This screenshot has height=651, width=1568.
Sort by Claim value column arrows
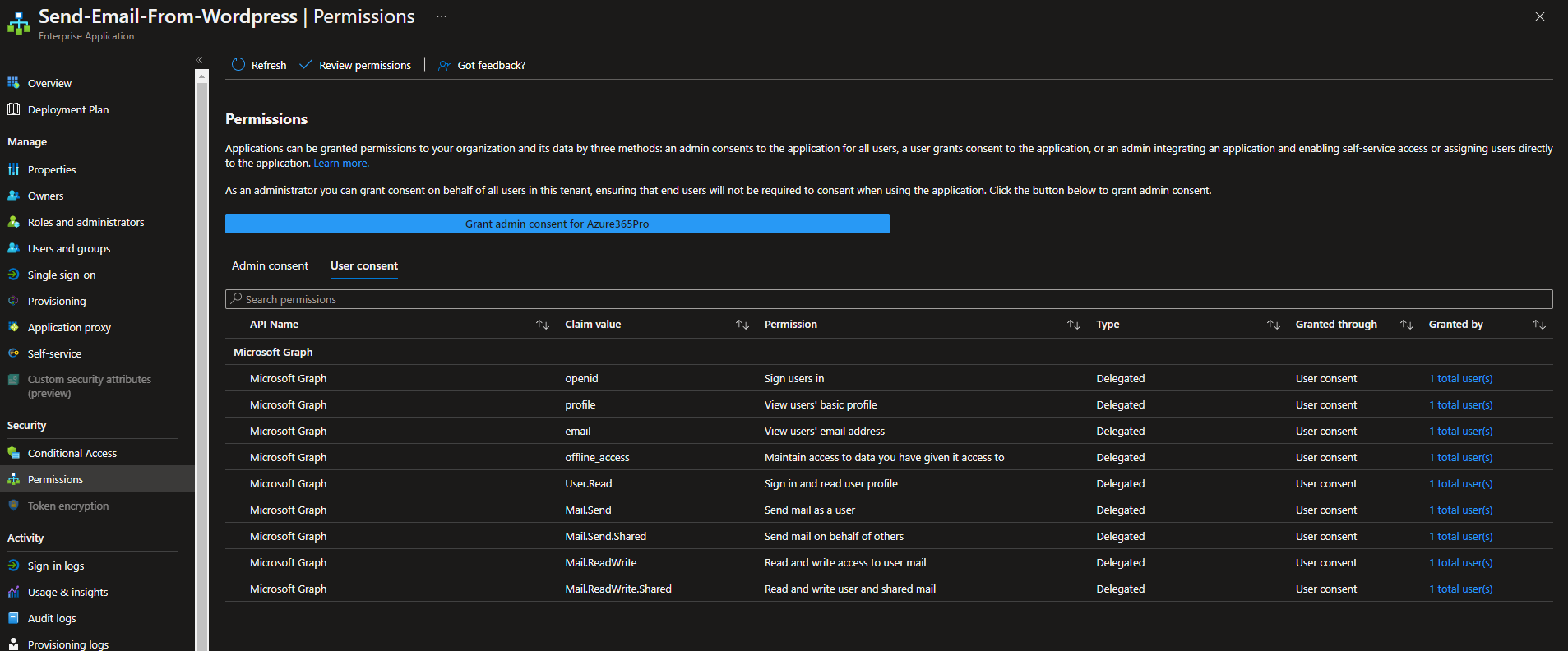(742, 325)
